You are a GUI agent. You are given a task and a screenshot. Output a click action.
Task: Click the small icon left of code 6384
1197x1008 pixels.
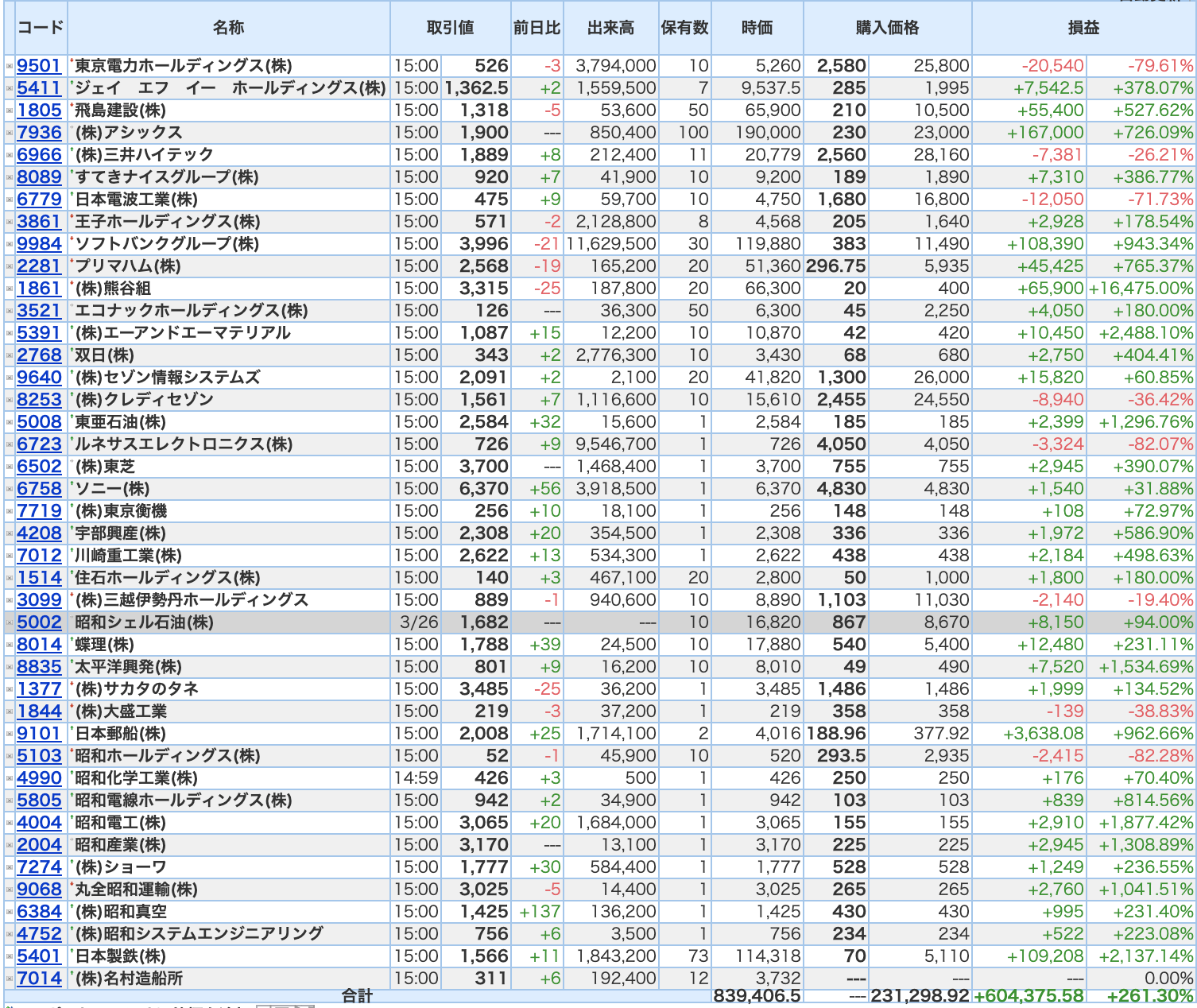point(10,912)
